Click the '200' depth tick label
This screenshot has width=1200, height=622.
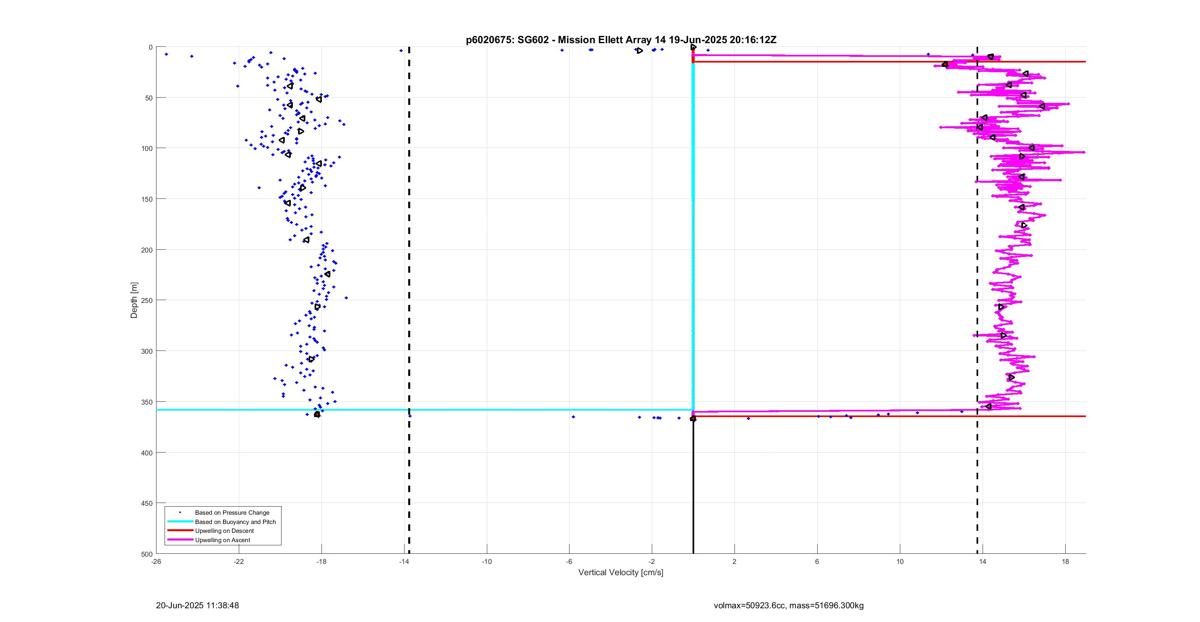(x=146, y=250)
